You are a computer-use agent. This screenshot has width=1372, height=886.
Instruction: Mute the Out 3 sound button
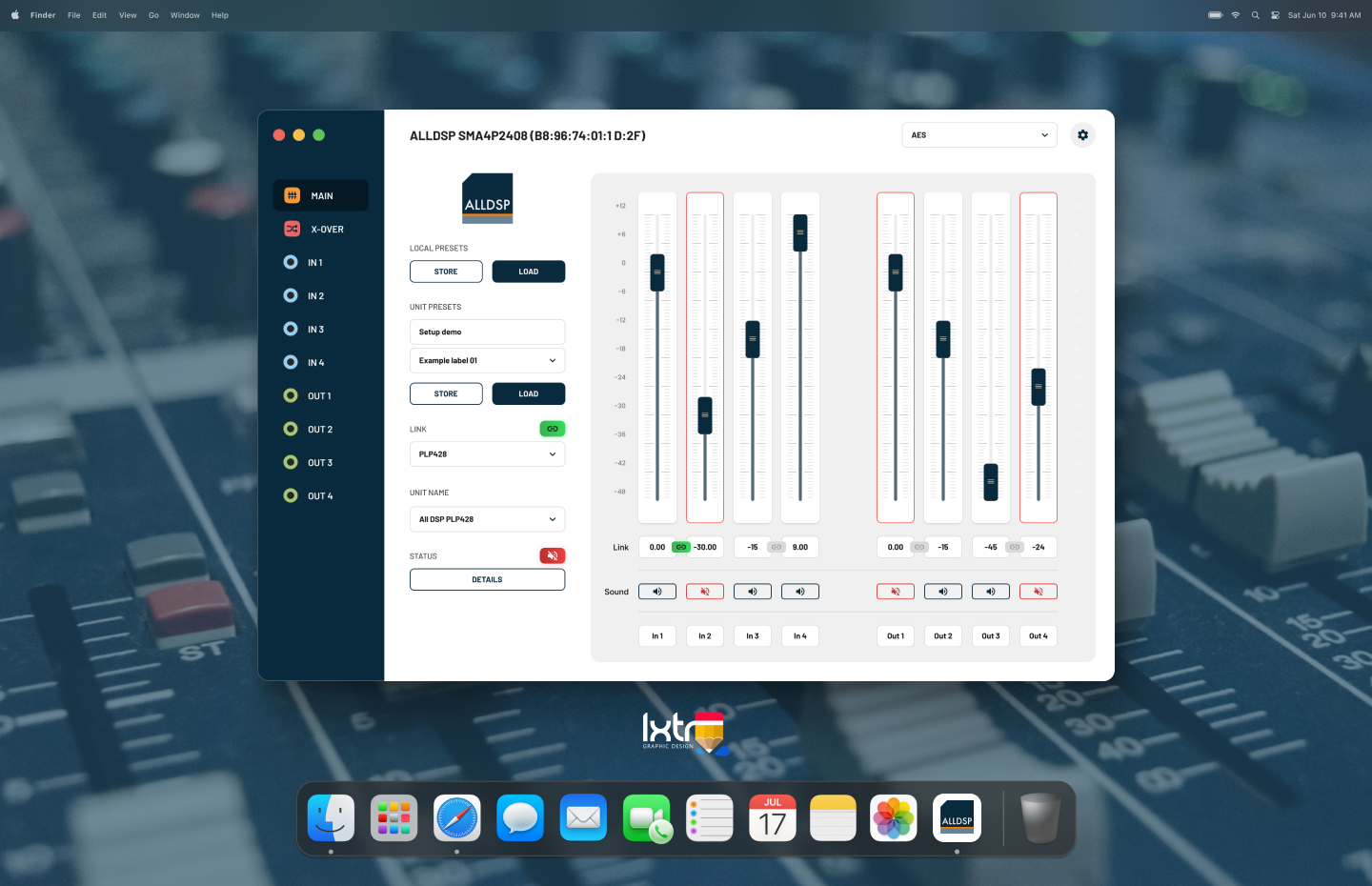pos(991,592)
